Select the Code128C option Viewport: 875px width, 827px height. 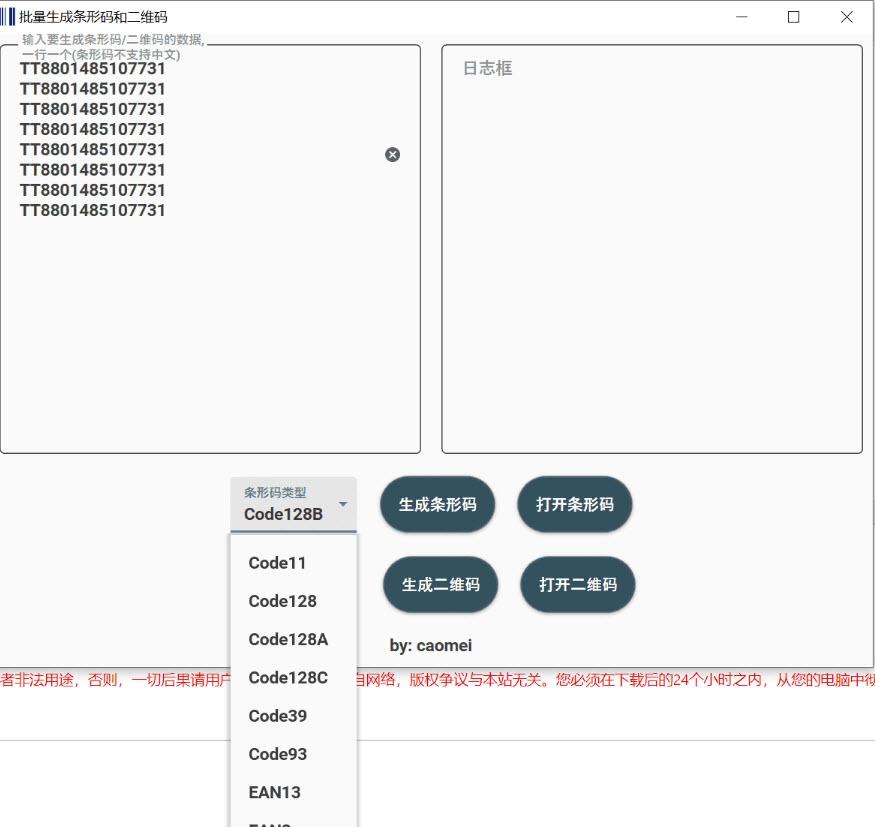tap(293, 677)
